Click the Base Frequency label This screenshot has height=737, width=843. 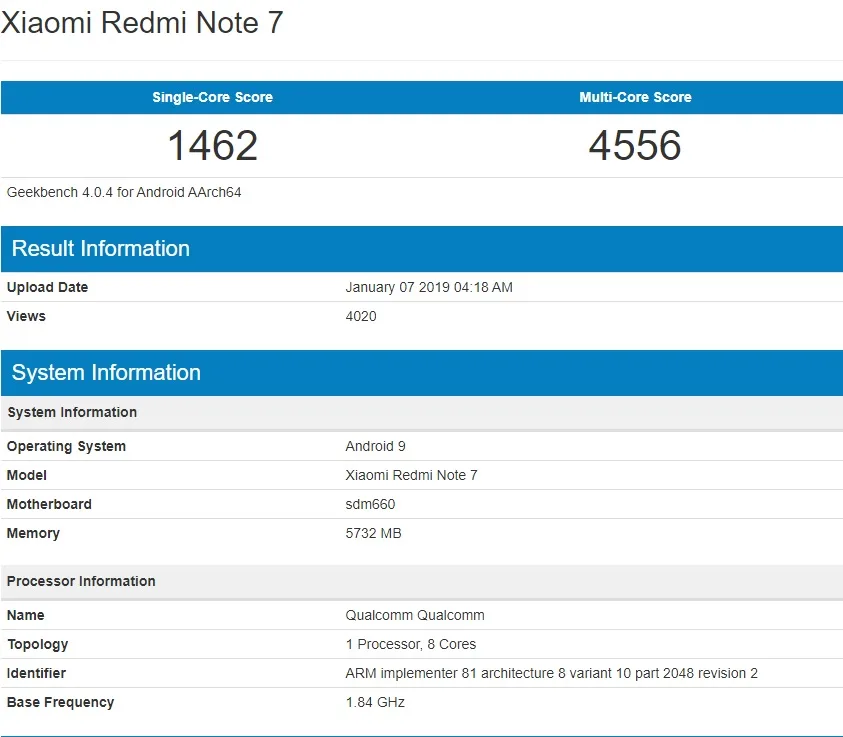tap(60, 702)
